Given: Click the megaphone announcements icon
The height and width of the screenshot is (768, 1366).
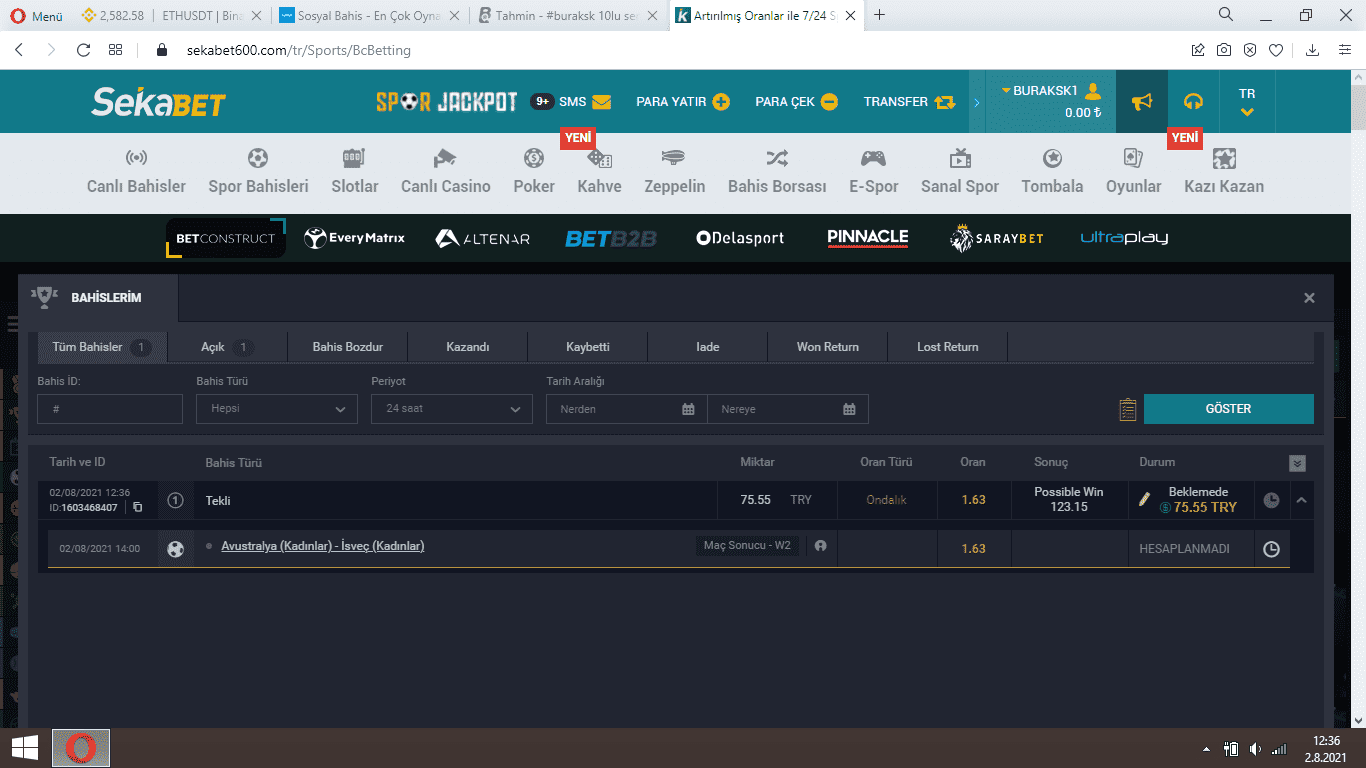Looking at the screenshot, I should [1142, 101].
